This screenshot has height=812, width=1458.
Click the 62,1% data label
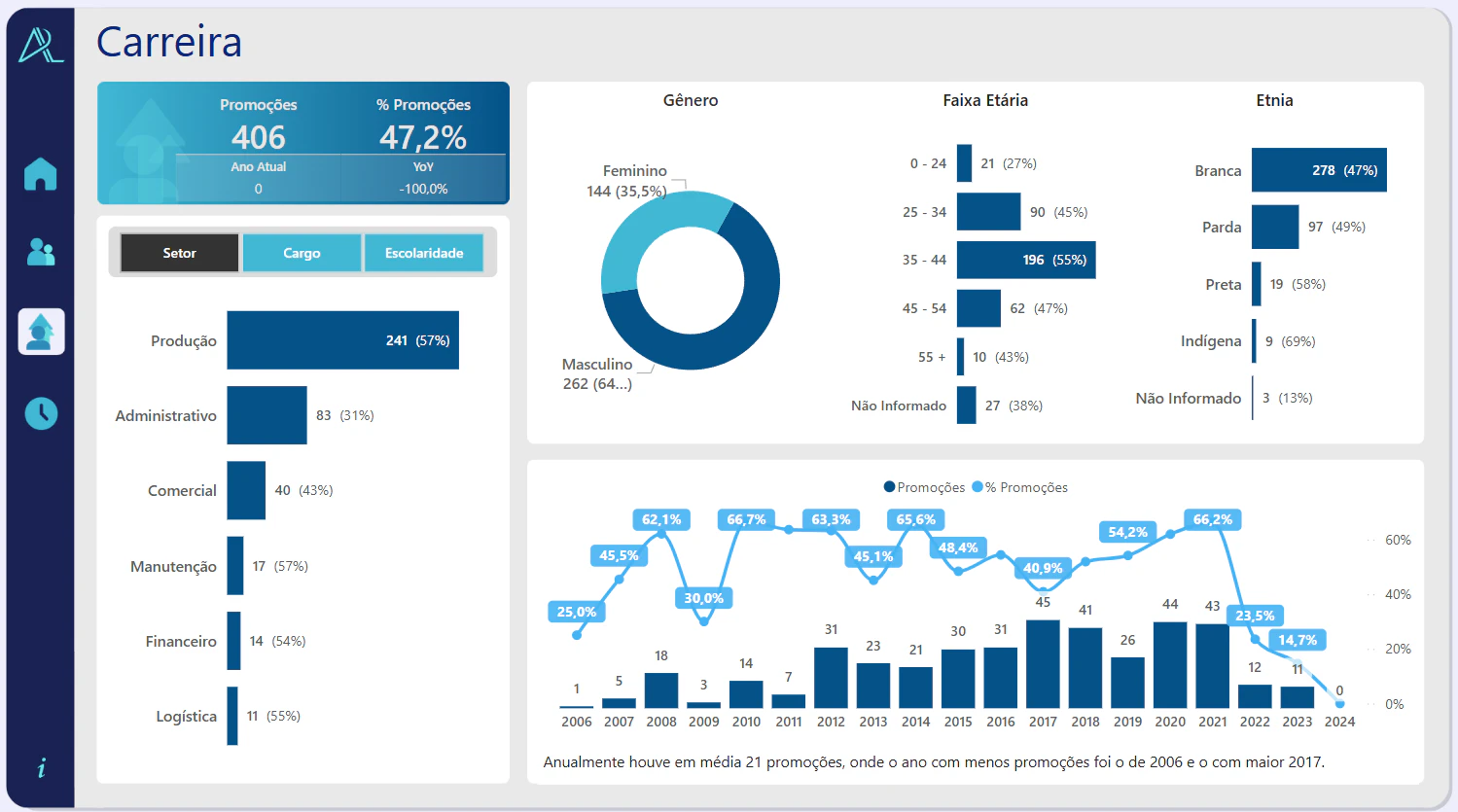661,519
